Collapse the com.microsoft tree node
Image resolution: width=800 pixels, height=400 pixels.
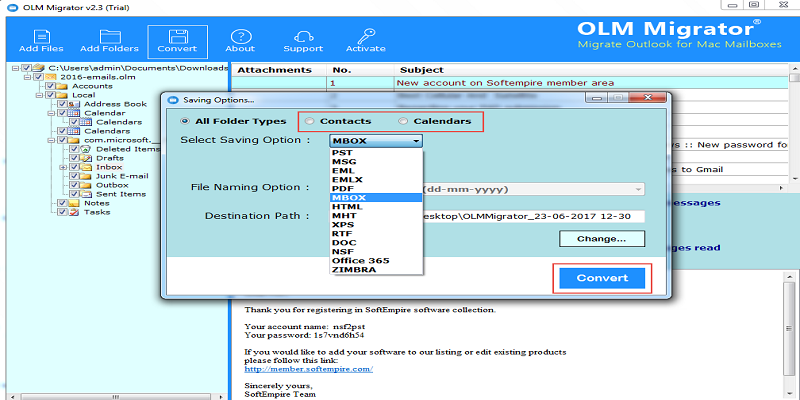click(x=51, y=140)
